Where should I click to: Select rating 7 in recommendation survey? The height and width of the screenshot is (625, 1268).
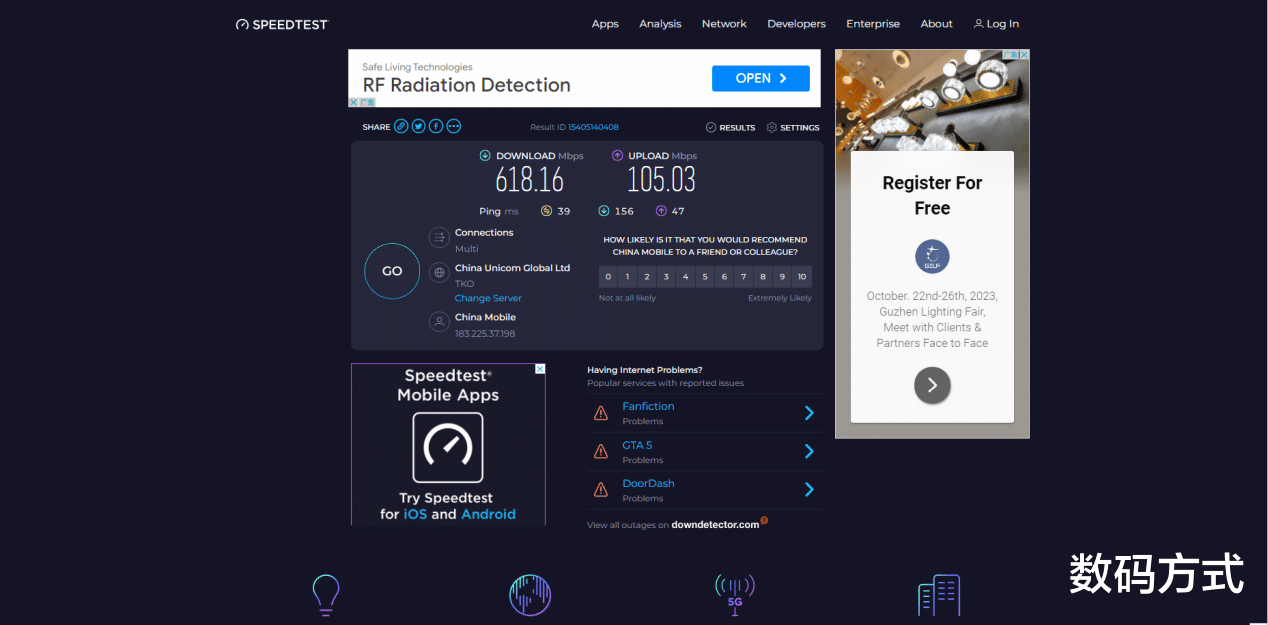coord(744,277)
